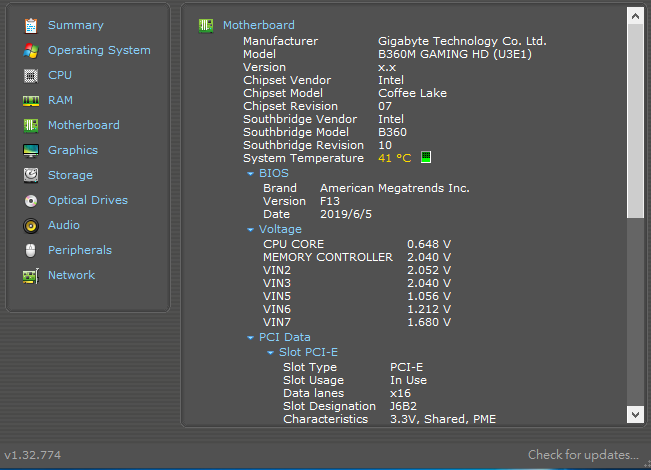Open the Summary section
Viewport: 651px width, 470px height.
tap(76, 25)
